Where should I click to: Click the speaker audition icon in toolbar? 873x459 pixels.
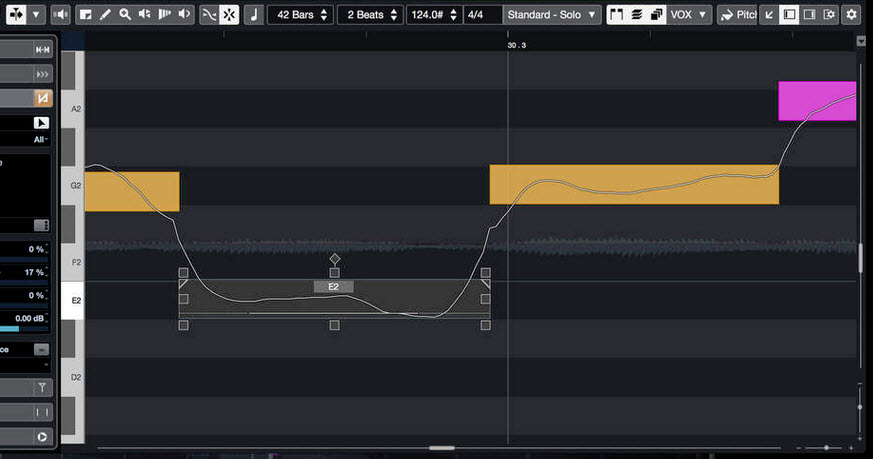[62, 15]
